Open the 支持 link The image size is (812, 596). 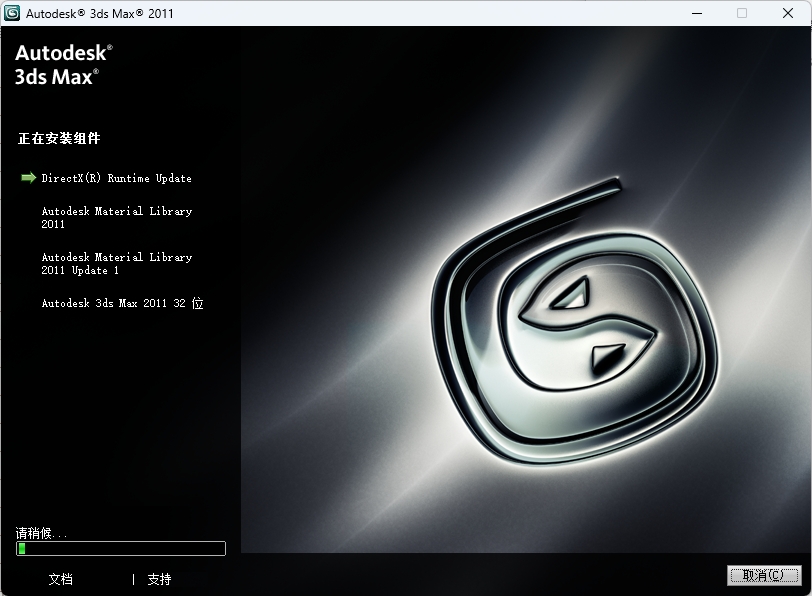(159, 579)
